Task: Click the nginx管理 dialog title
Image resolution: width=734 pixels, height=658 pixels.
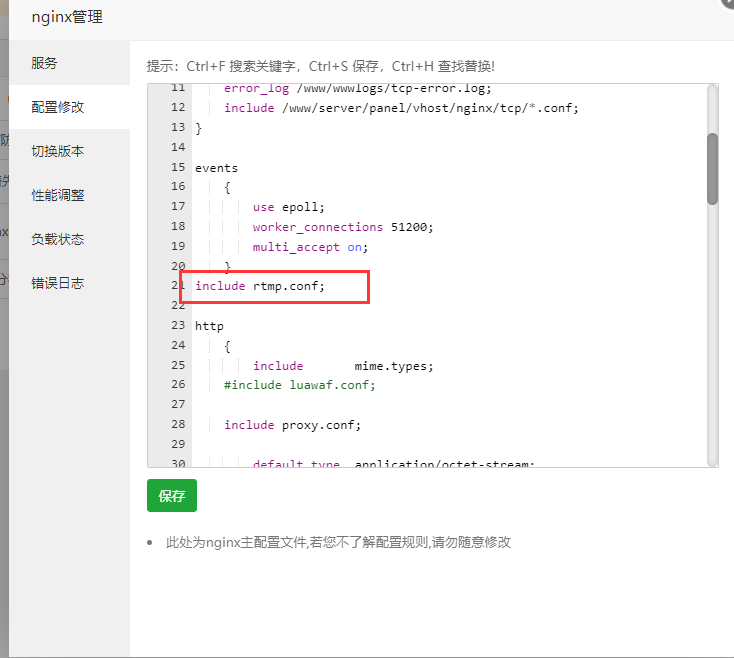Action: tap(67, 17)
